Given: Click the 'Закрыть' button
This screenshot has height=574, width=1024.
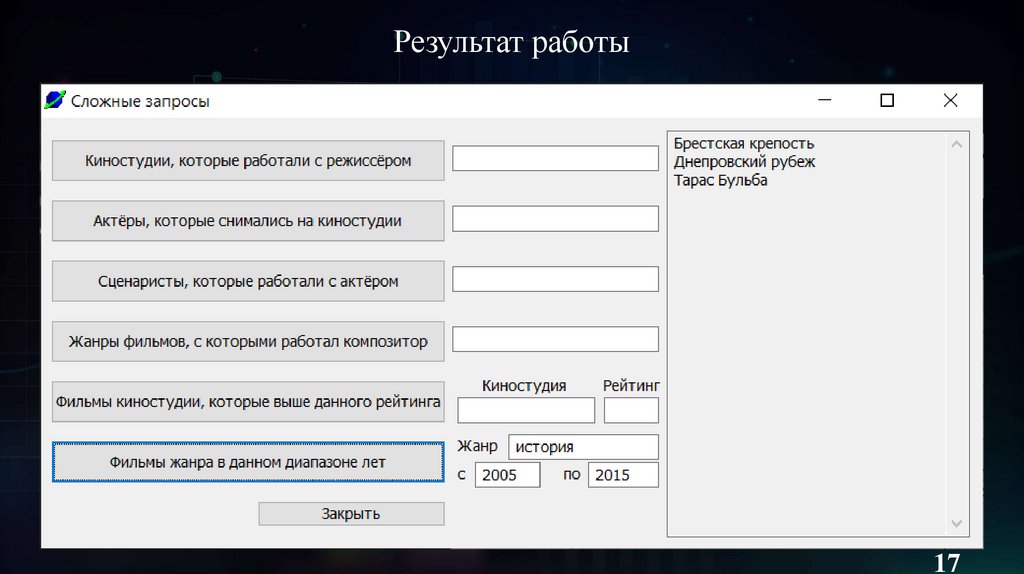Looking at the screenshot, I should click(x=351, y=514).
